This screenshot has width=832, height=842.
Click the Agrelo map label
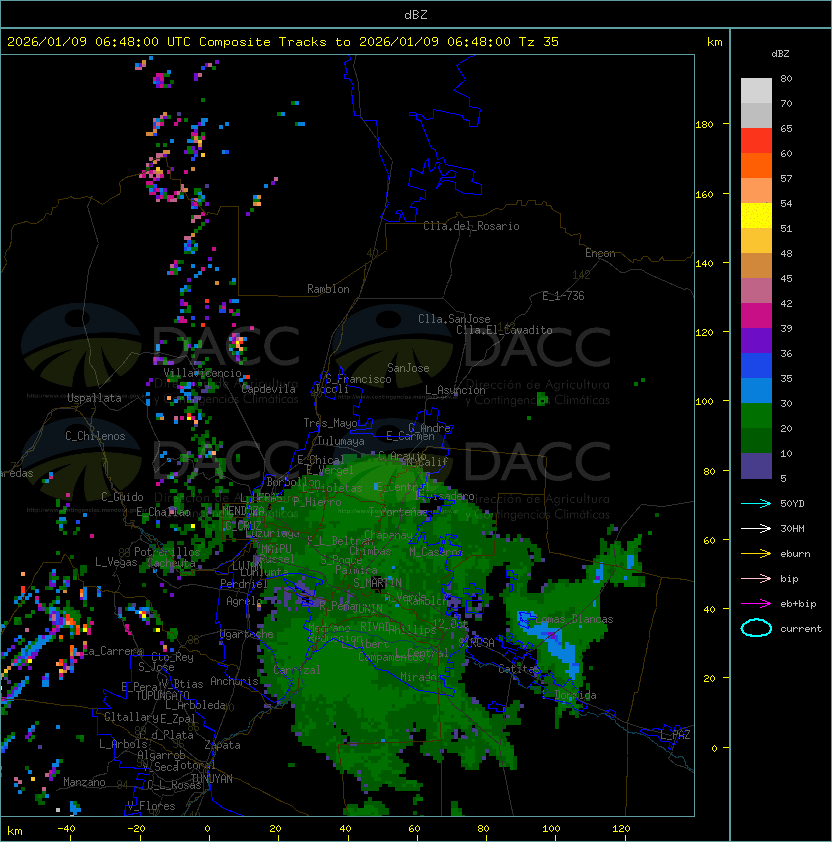pyautogui.click(x=243, y=601)
